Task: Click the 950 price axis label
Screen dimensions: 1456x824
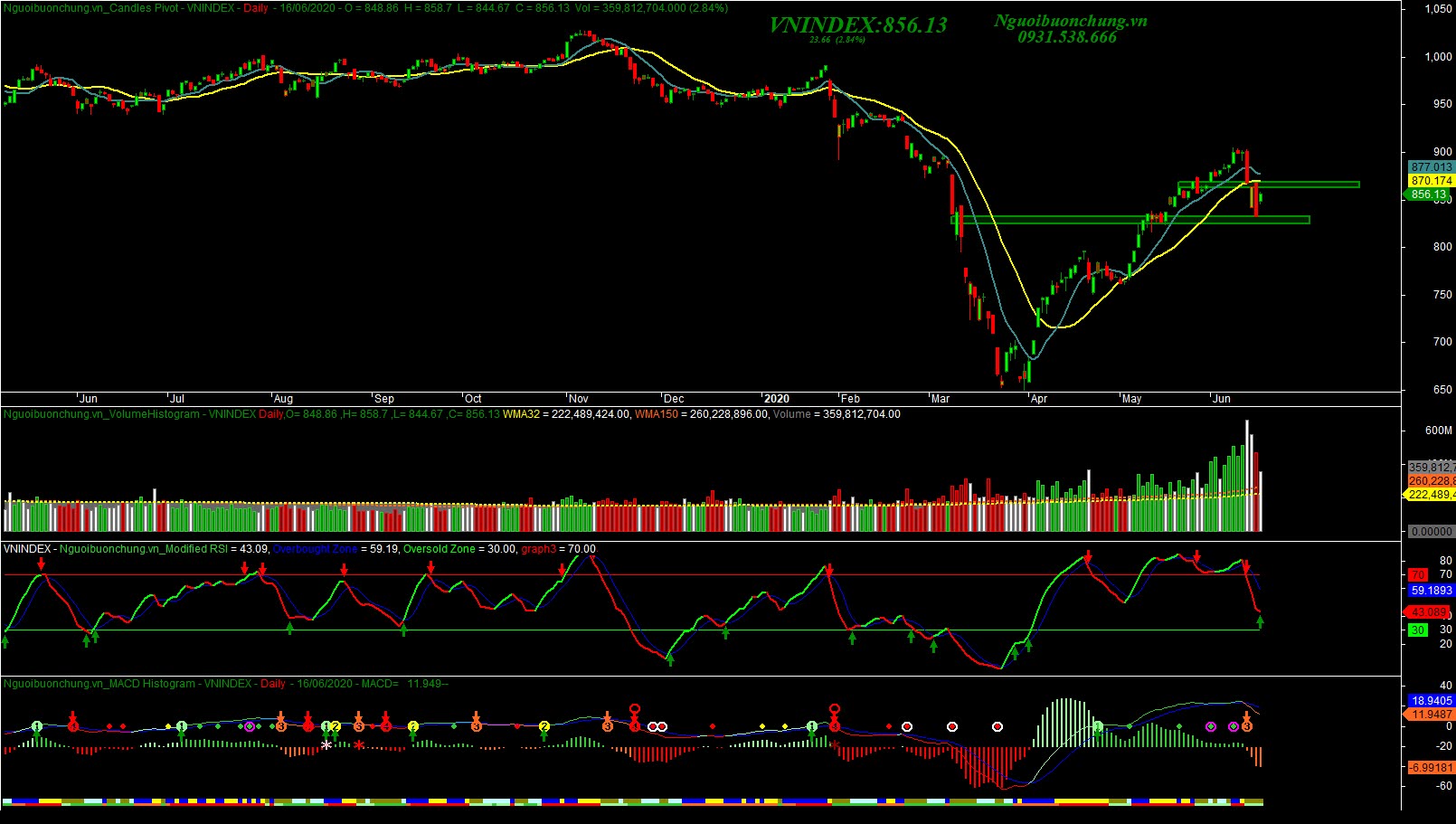Action: tap(1442, 104)
